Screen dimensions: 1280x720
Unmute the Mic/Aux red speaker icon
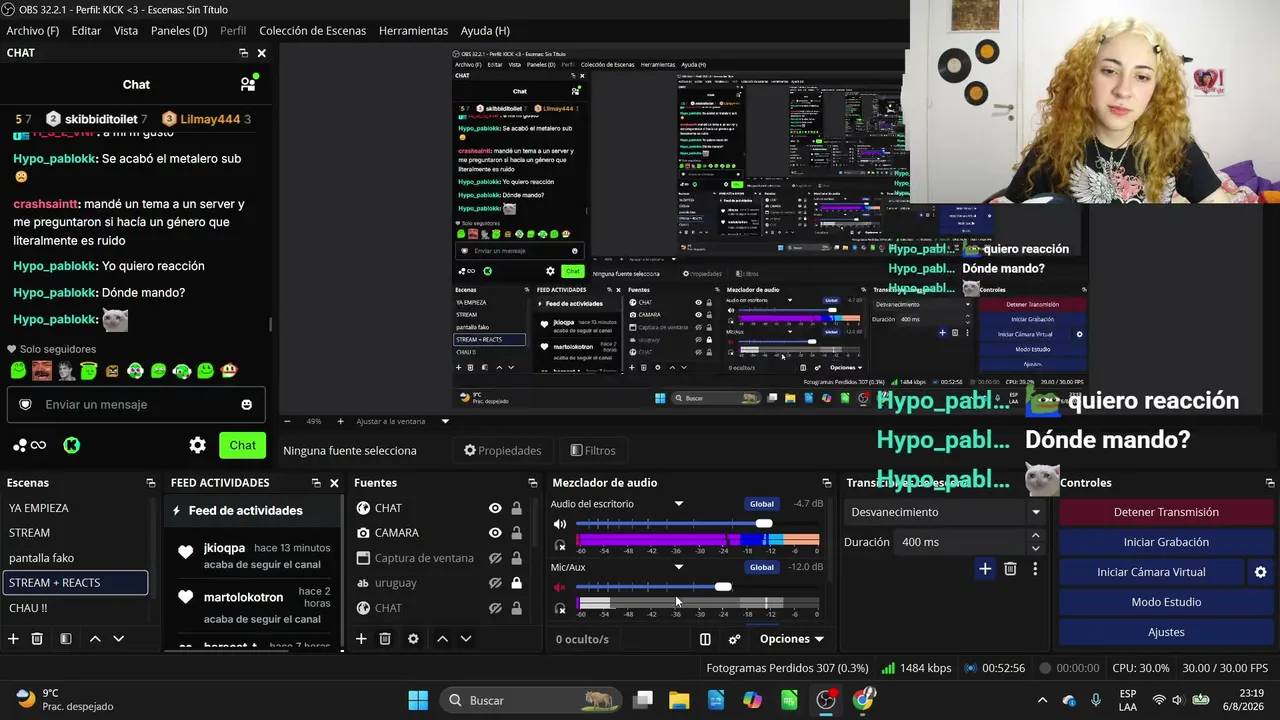(x=560, y=587)
